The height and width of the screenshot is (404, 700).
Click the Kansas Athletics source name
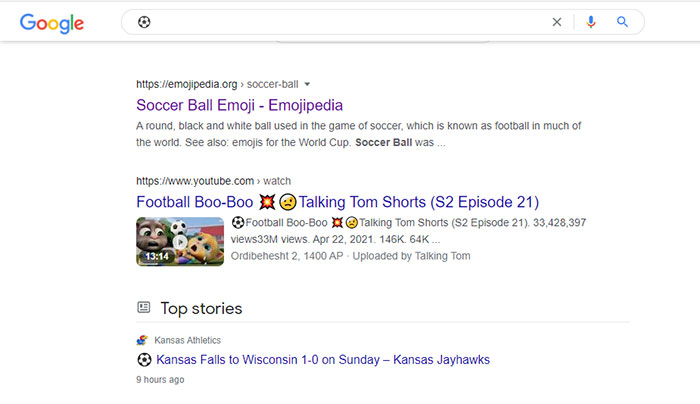click(188, 340)
